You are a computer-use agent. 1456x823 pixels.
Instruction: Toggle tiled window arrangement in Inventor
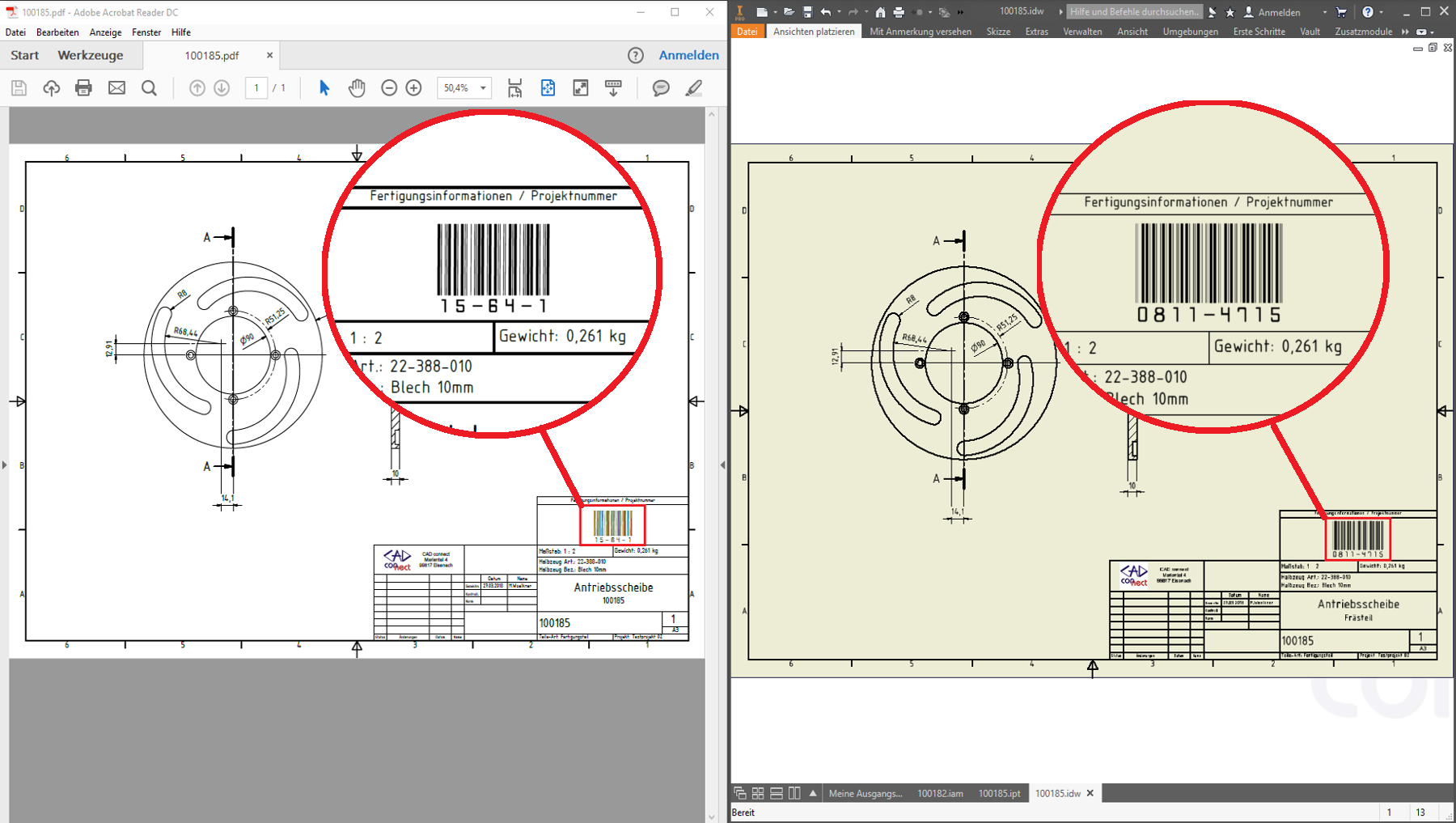tap(758, 793)
